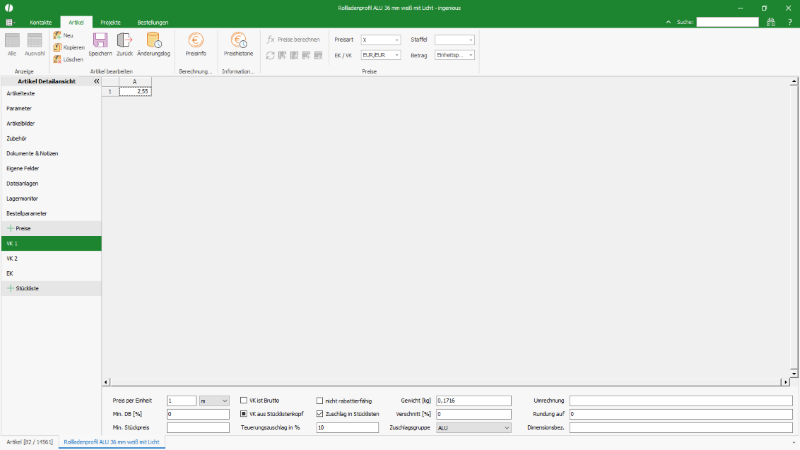
Task: Collapse the Artikel Detailansicht panel
Action: click(x=96, y=81)
